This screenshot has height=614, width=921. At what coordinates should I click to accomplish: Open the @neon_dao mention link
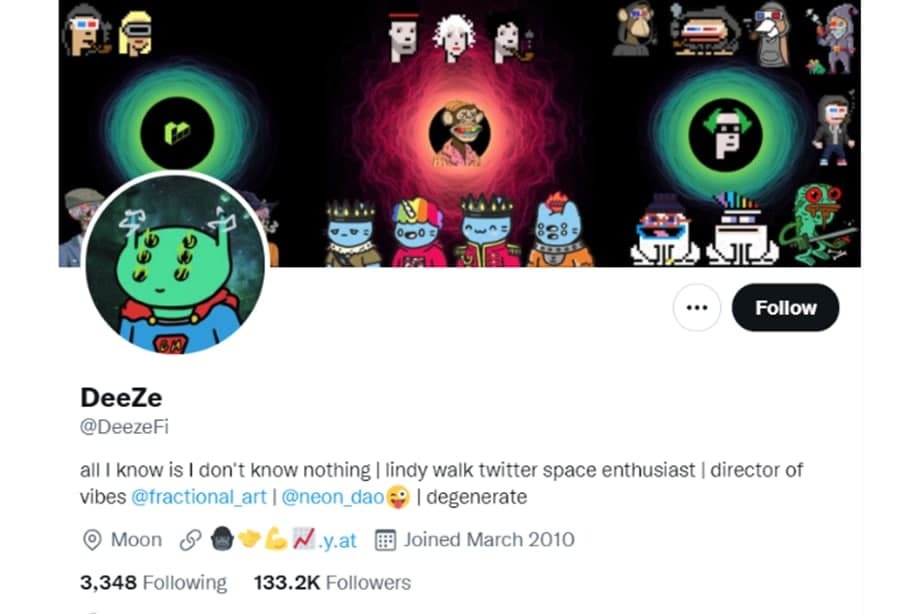tap(332, 497)
